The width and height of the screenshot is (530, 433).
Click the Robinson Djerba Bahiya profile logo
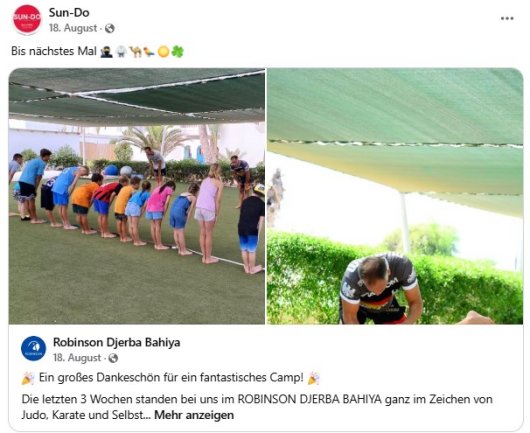tap(33, 348)
